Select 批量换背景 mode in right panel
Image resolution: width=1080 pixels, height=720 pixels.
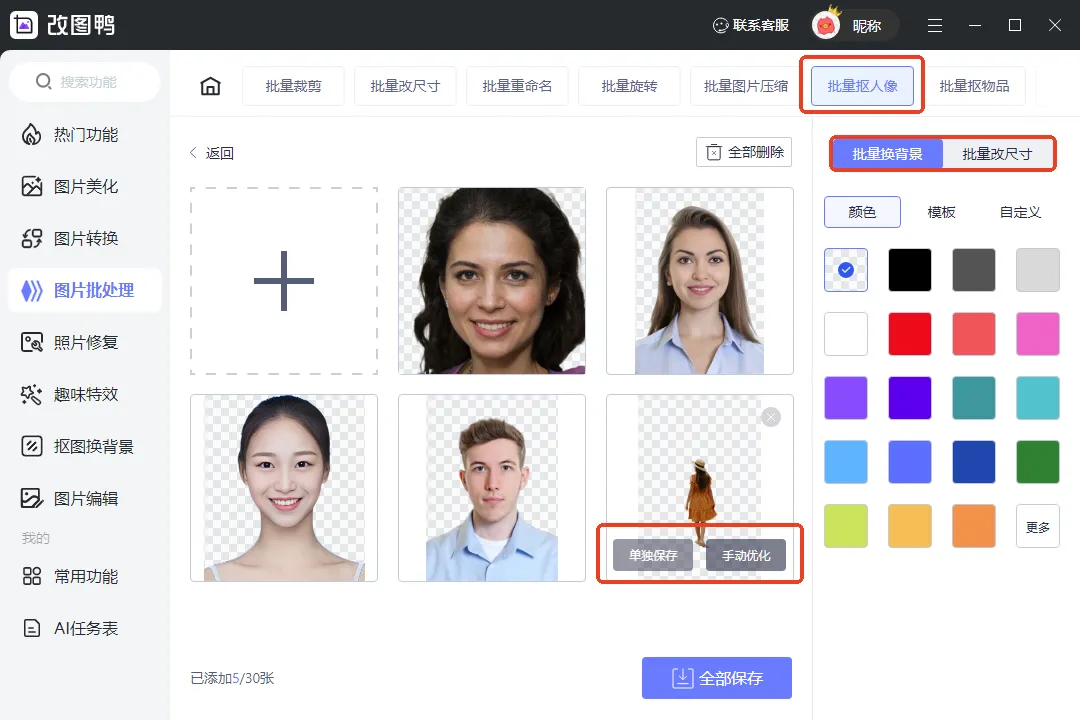tap(887, 154)
